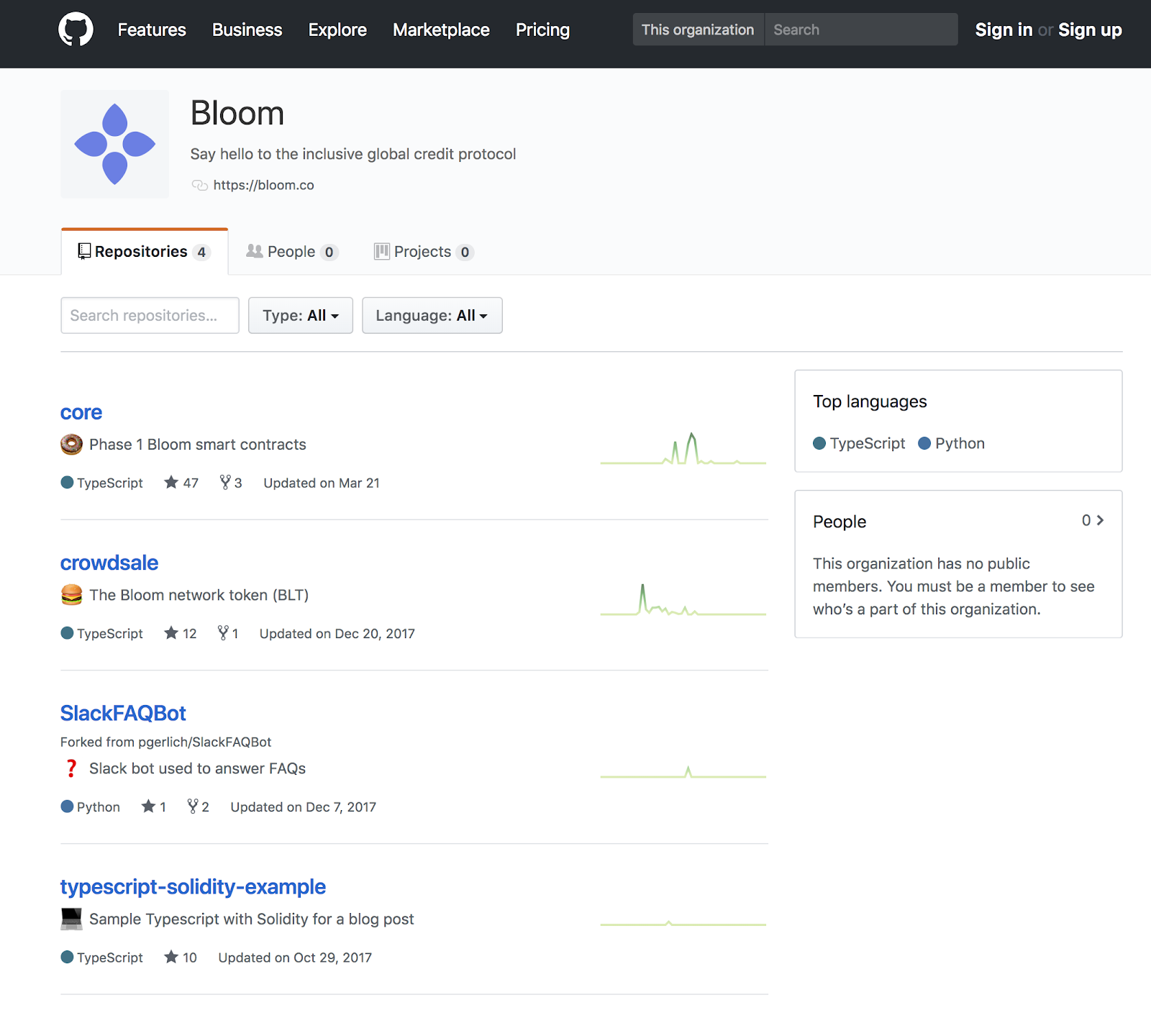Open the Language: All dropdown
1151x1036 pixels.
[x=432, y=315]
